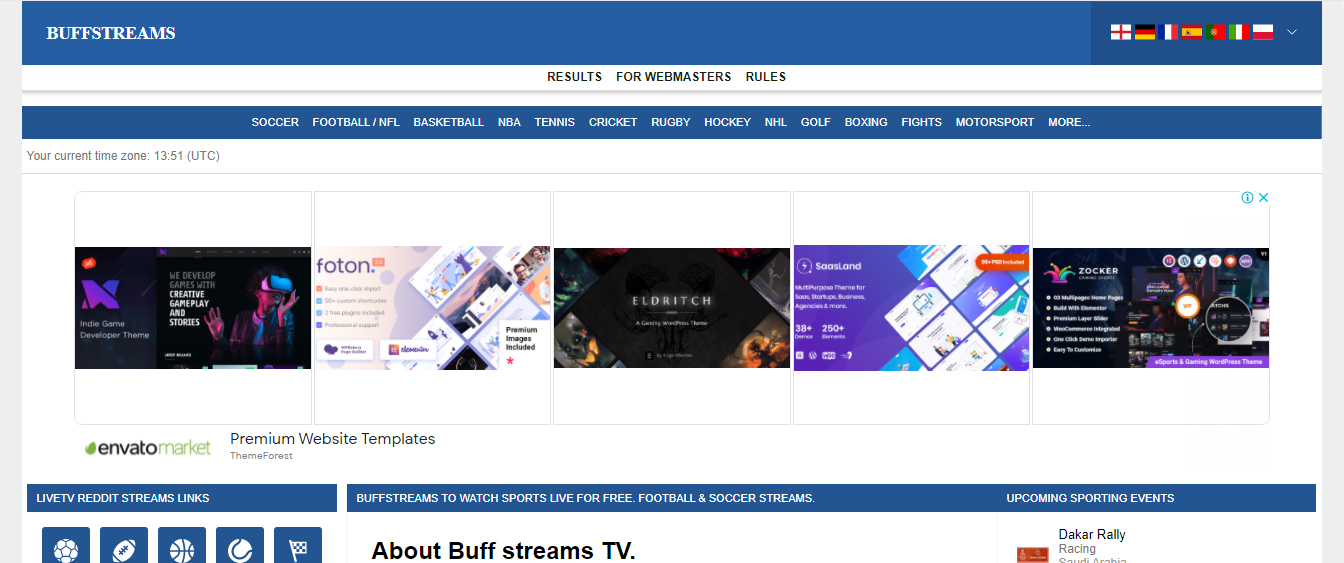The height and width of the screenshot is (563, 1344).
Task: Open the soccer ball streams icon
Action: [x=66, y=546]
